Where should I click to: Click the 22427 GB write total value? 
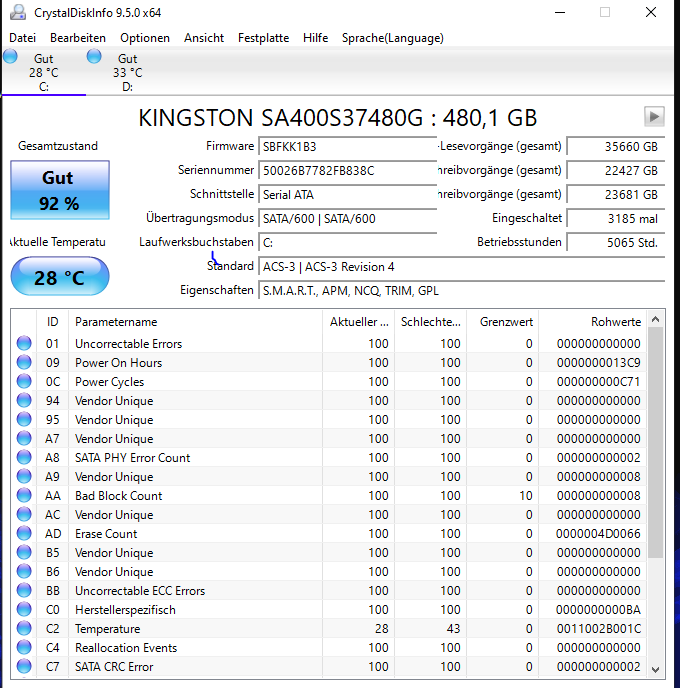616,171
